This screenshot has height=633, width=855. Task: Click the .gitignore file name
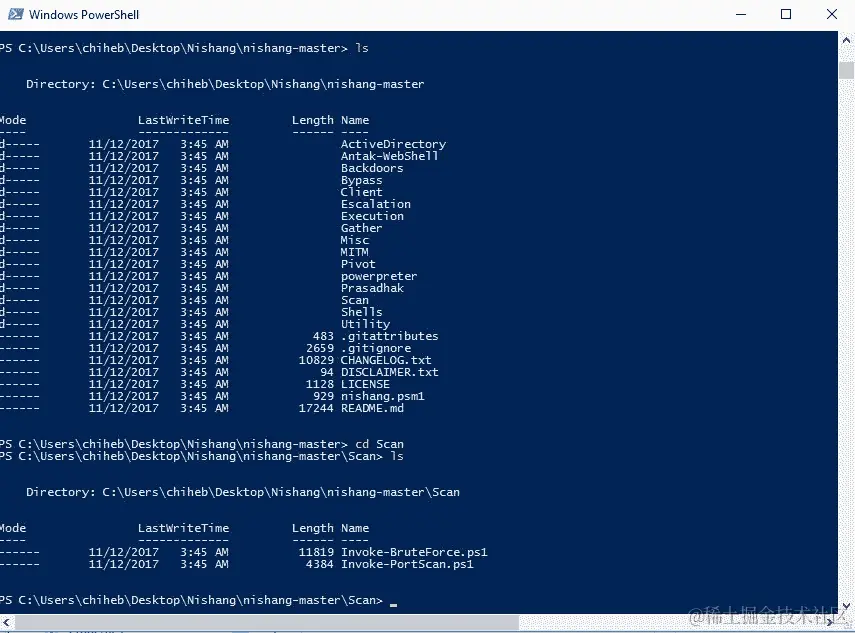pyautogui.click(x=376, y=348)
